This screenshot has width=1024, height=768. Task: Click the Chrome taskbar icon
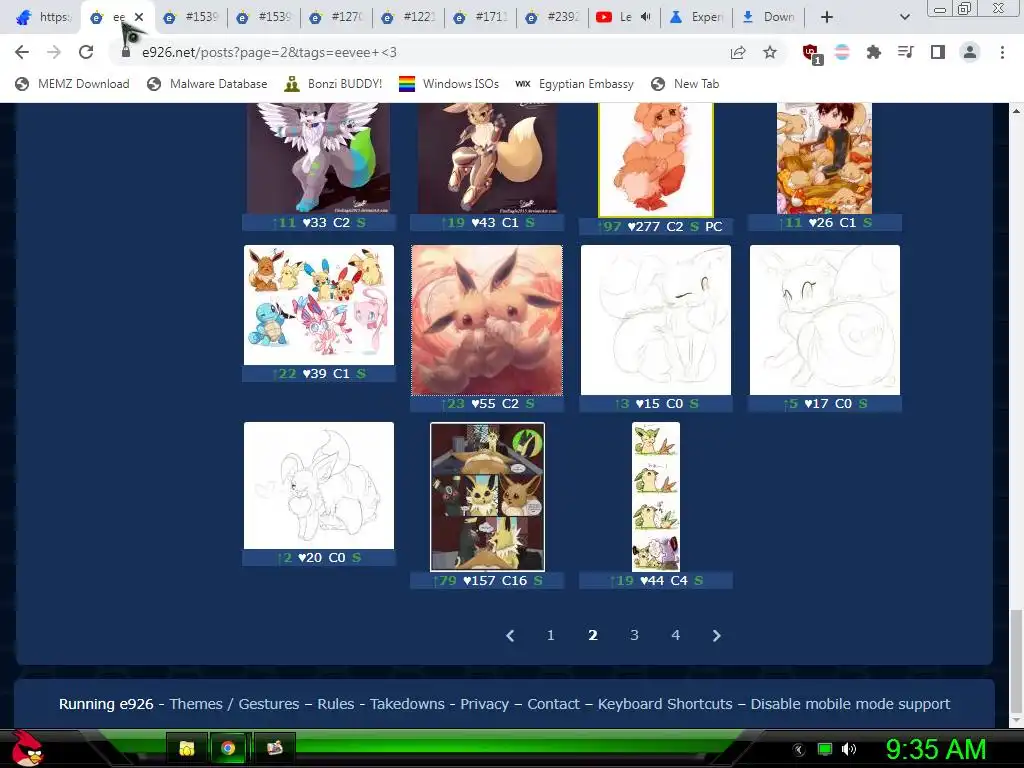click(x=228, y=748)
